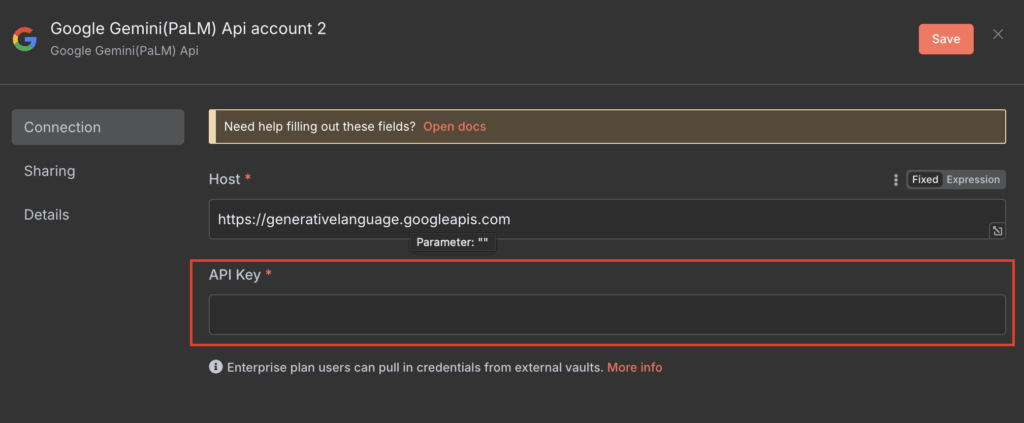Click the Google logo icon
Image resolution: width=1024 pixels, height=423 pixels.
(25, 39)
